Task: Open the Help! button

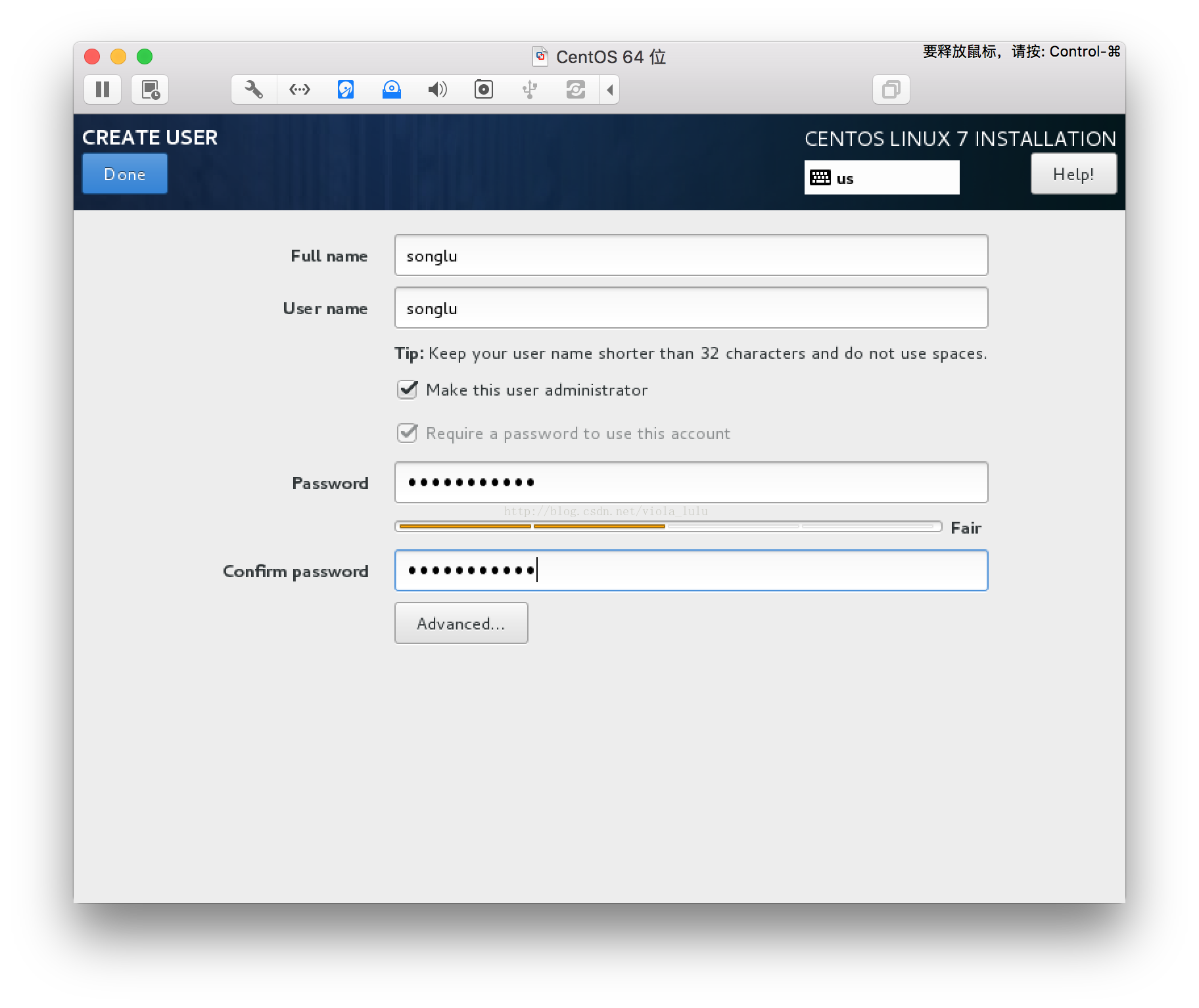Action: tap(1073, 174)
